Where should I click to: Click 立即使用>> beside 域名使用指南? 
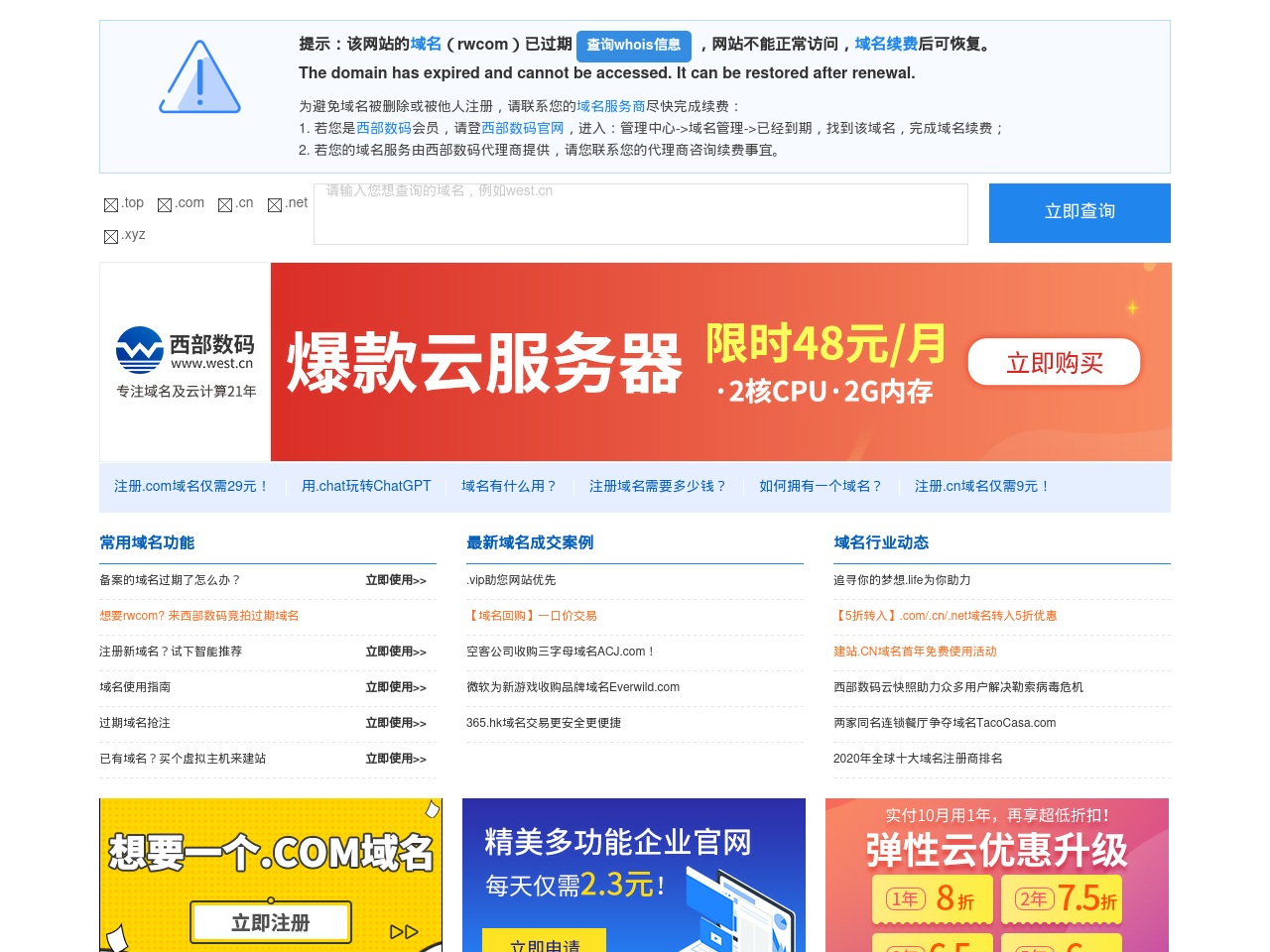coord(396,687)
